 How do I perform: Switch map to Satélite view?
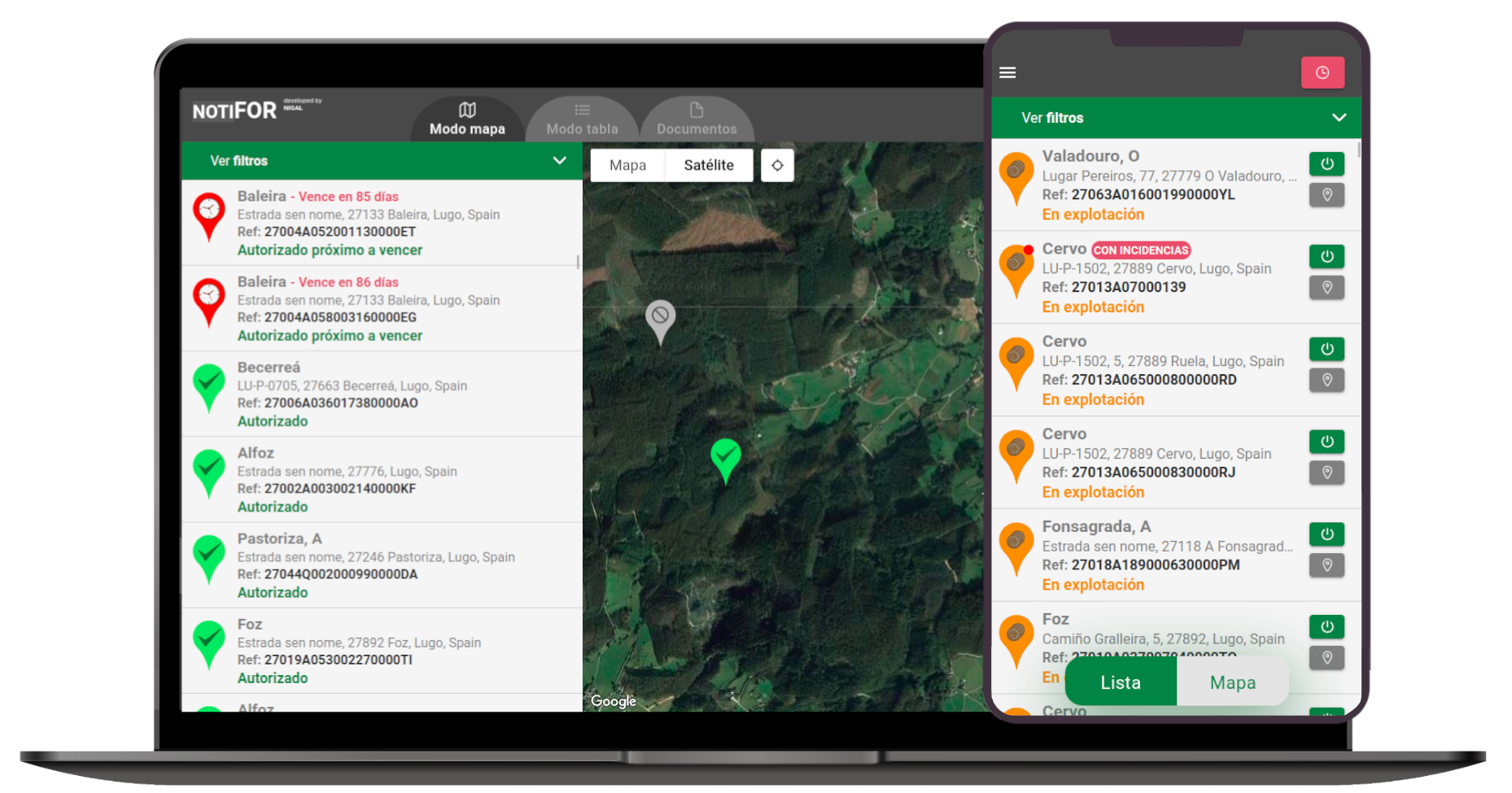click(708, 165)
